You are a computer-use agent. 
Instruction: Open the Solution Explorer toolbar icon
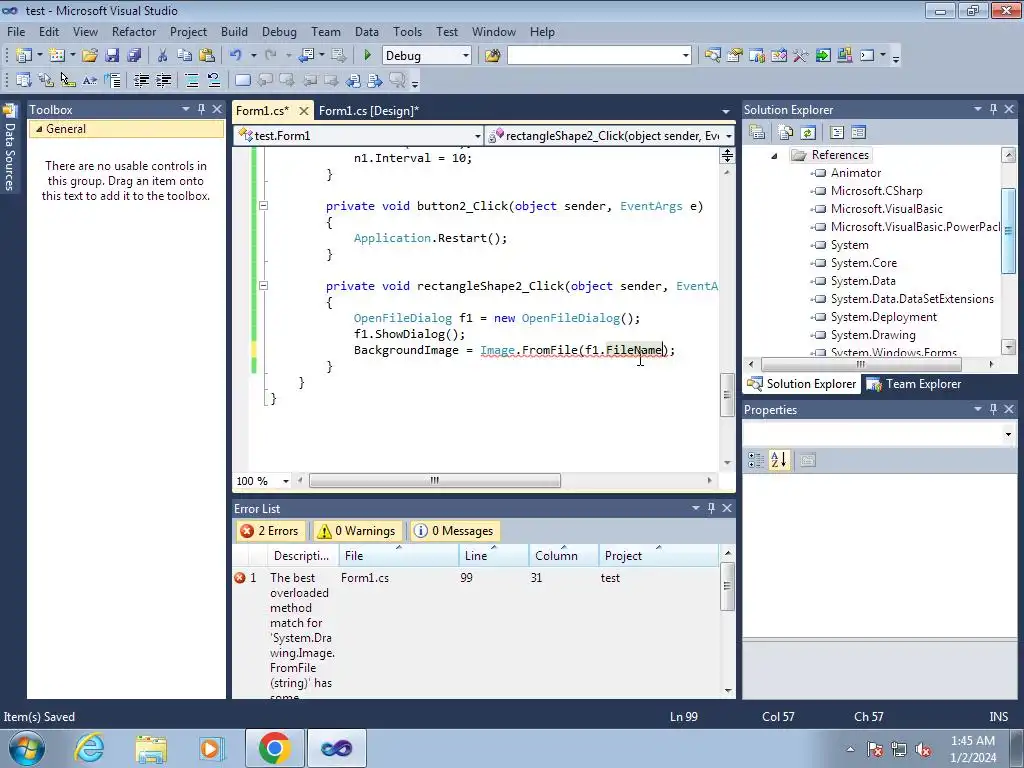pos(712,56)
